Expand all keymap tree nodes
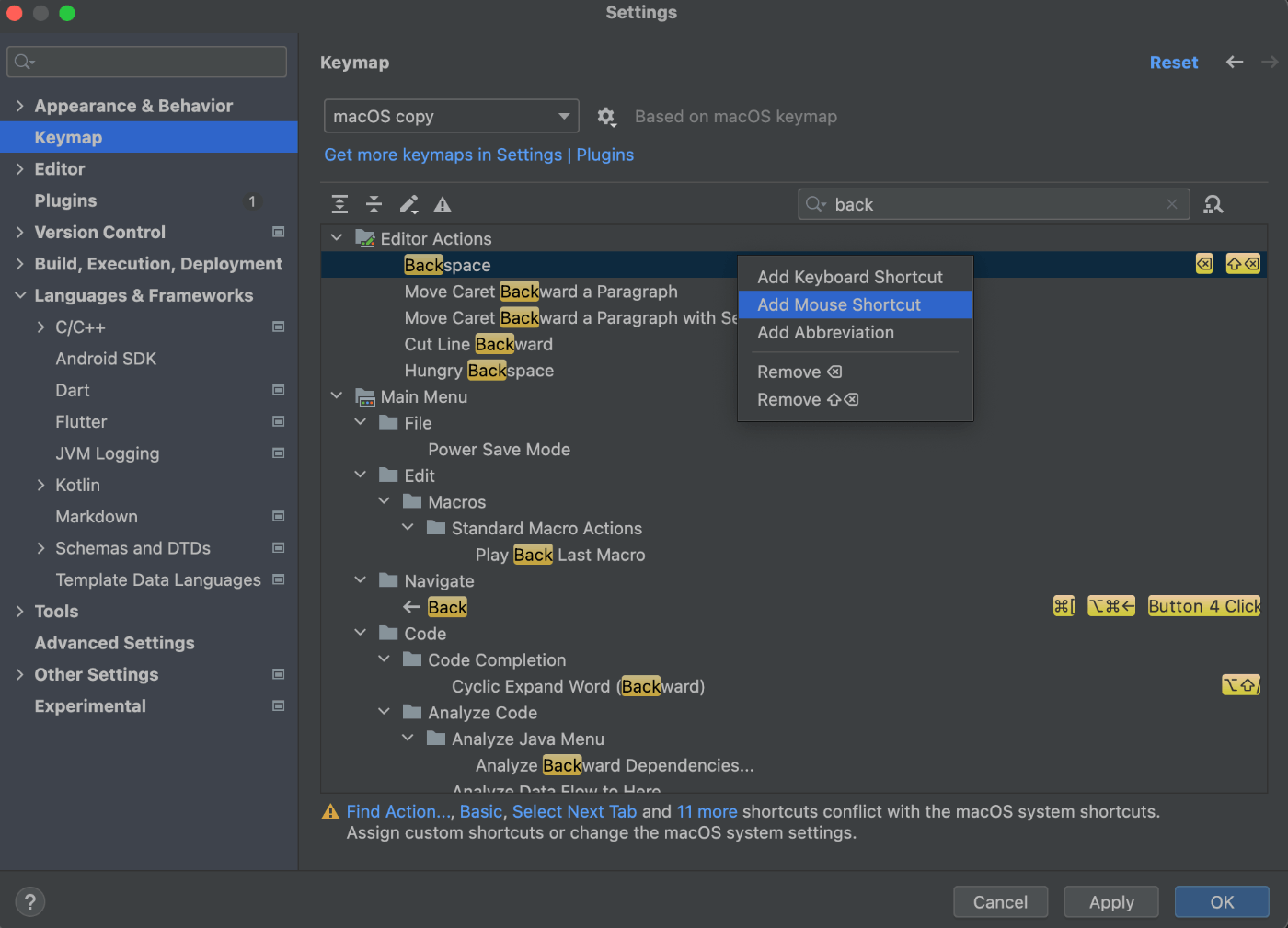This screenshot has width=1288, height=928. click(x=340, y=204)
